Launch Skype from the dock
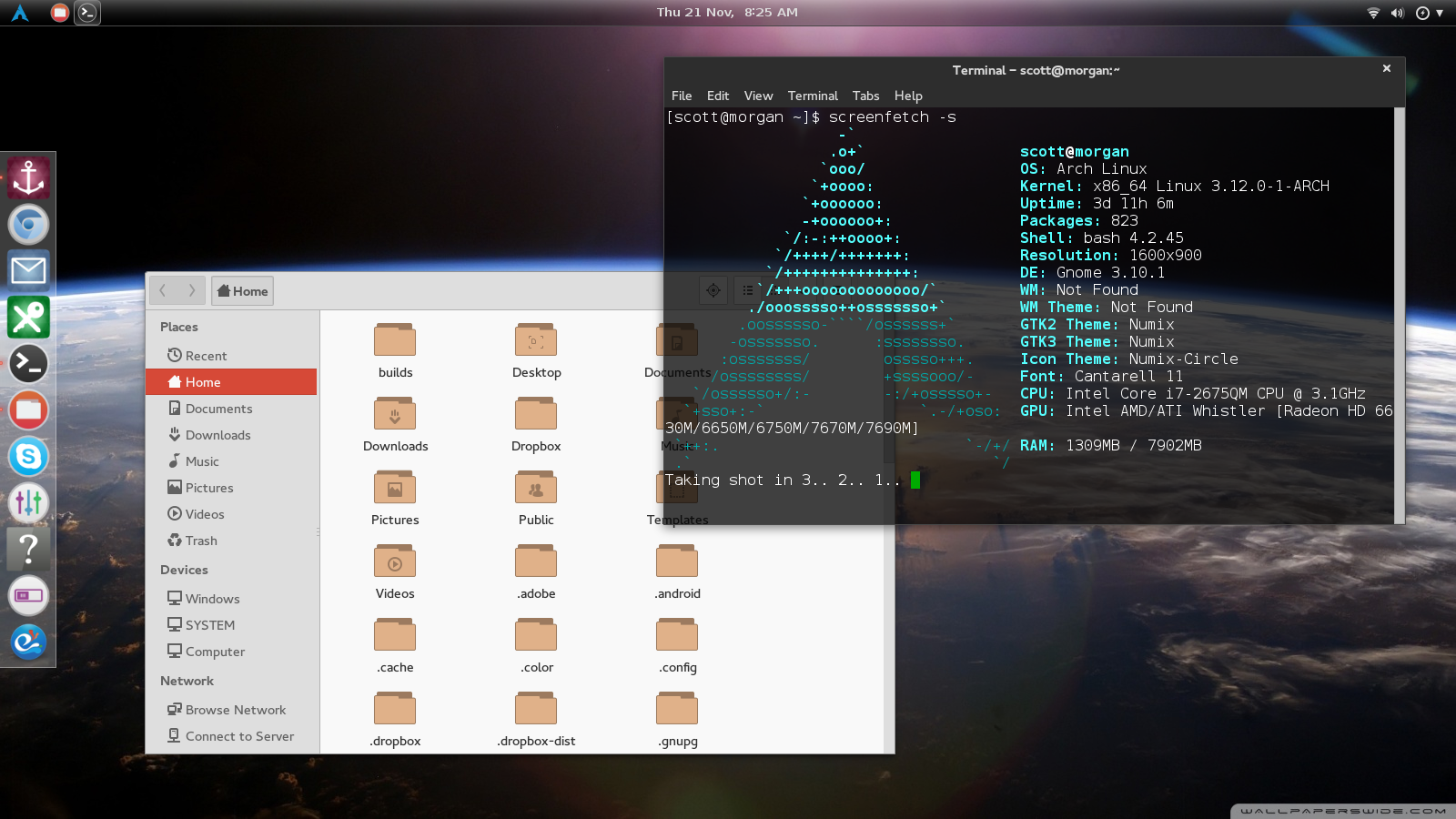 (28, 456)
